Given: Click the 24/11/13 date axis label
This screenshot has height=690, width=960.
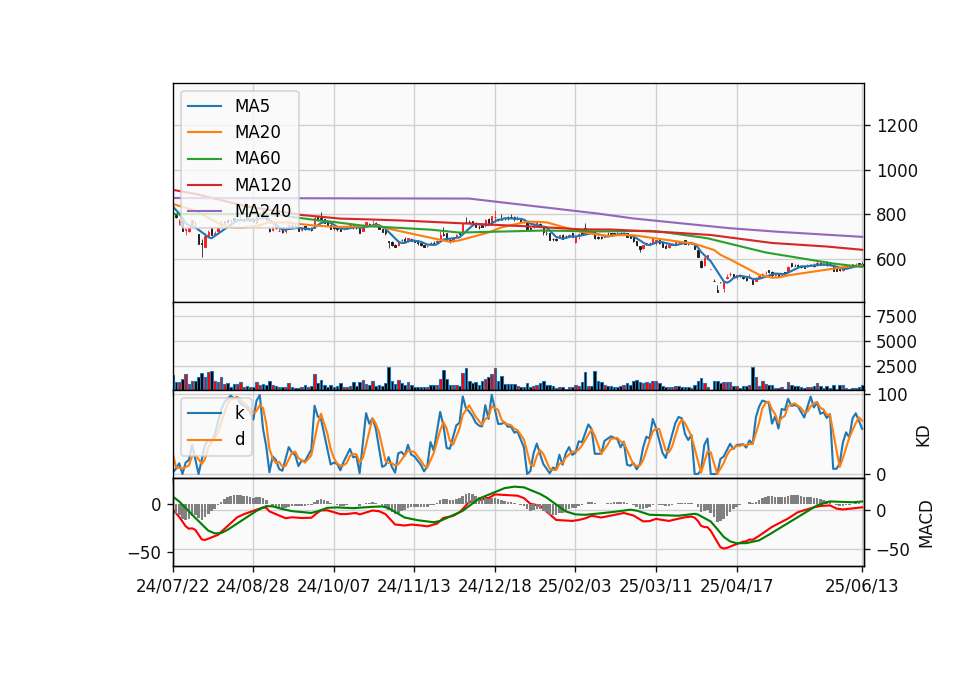Looking at the screenshot, I should [414, 586].
